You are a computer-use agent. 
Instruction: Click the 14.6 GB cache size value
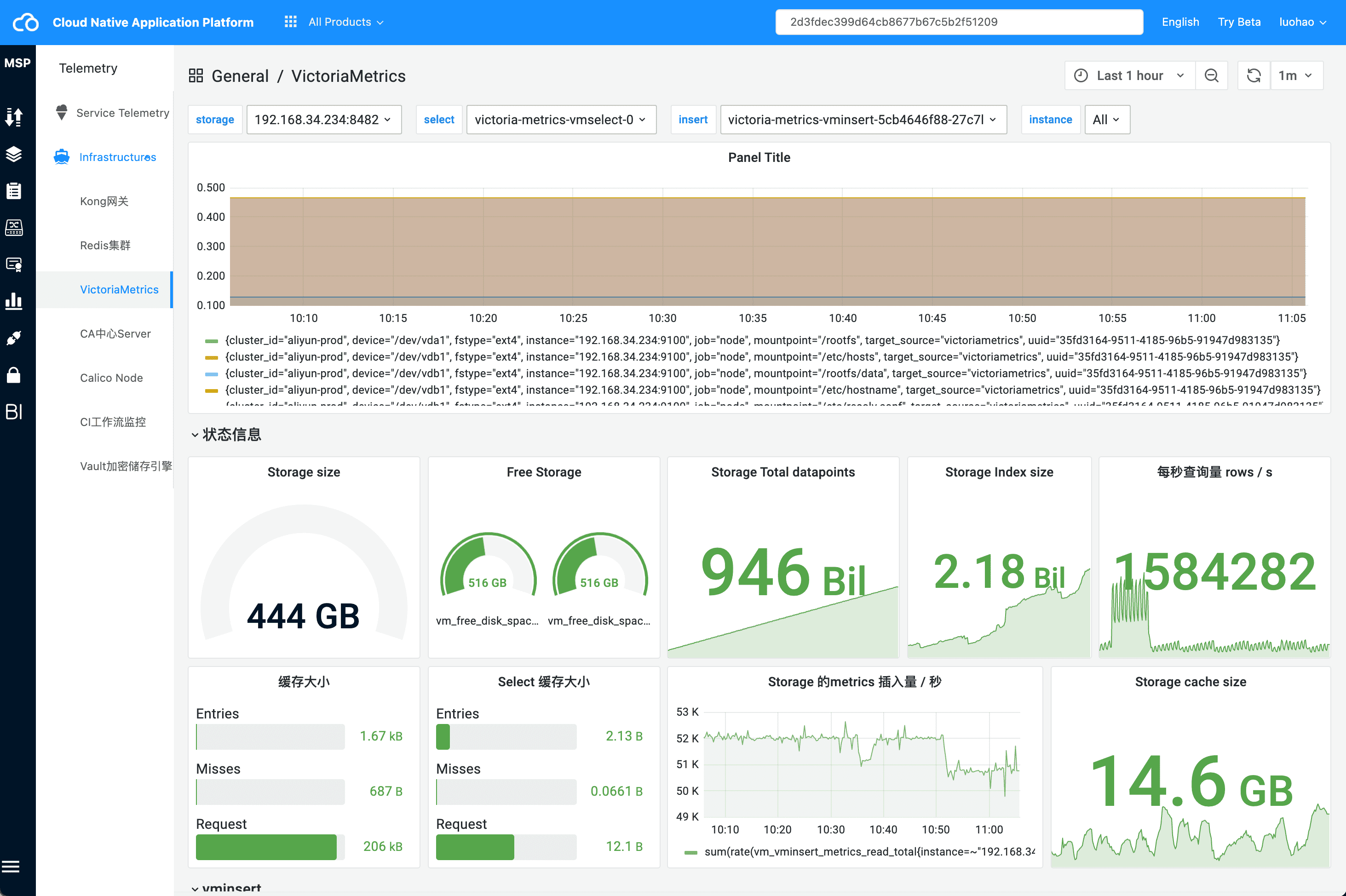coord(1192,782)
